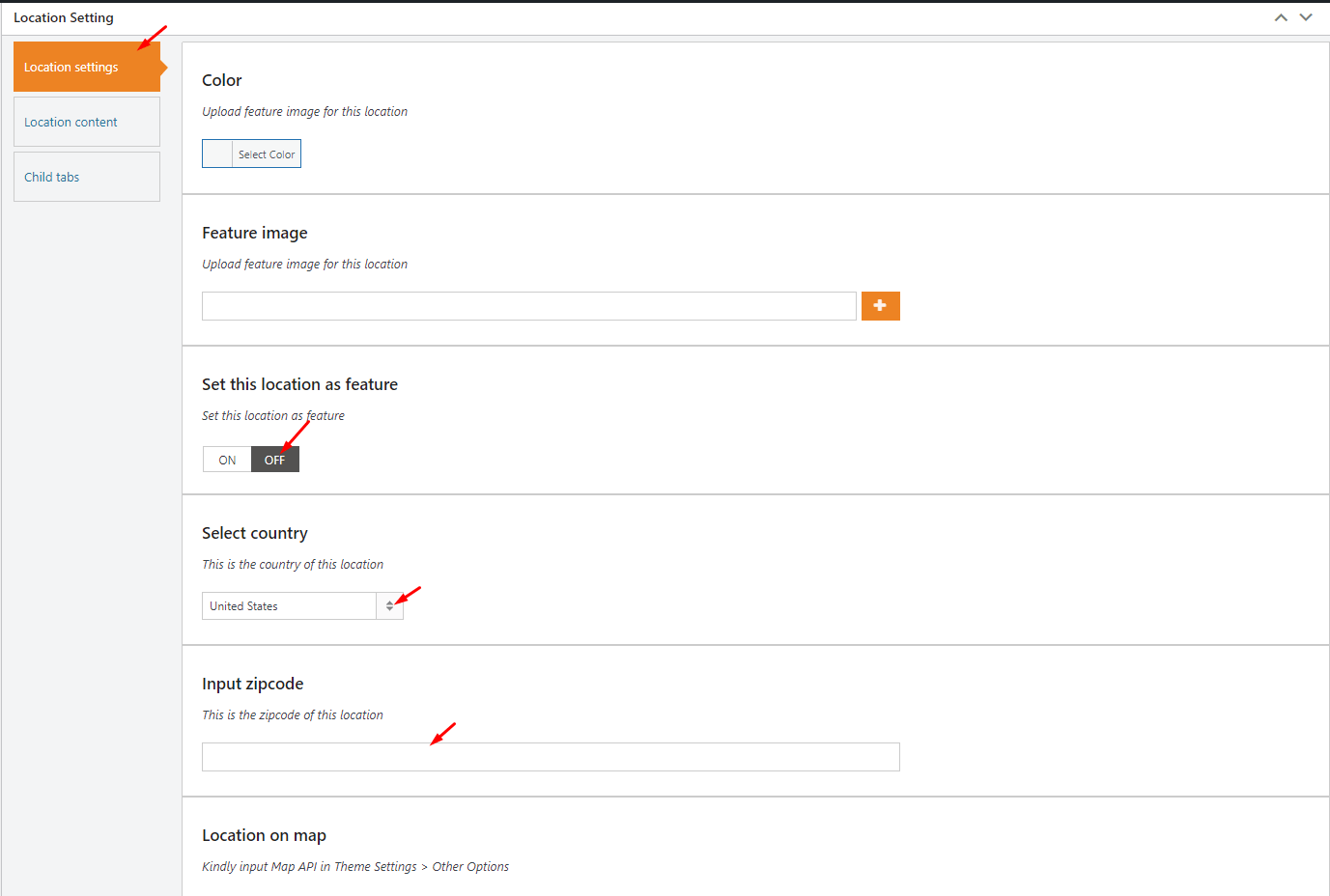Move Location Setting panel down with arrow
Screen dimensions: 1330x896
(x=1306, y=17)
